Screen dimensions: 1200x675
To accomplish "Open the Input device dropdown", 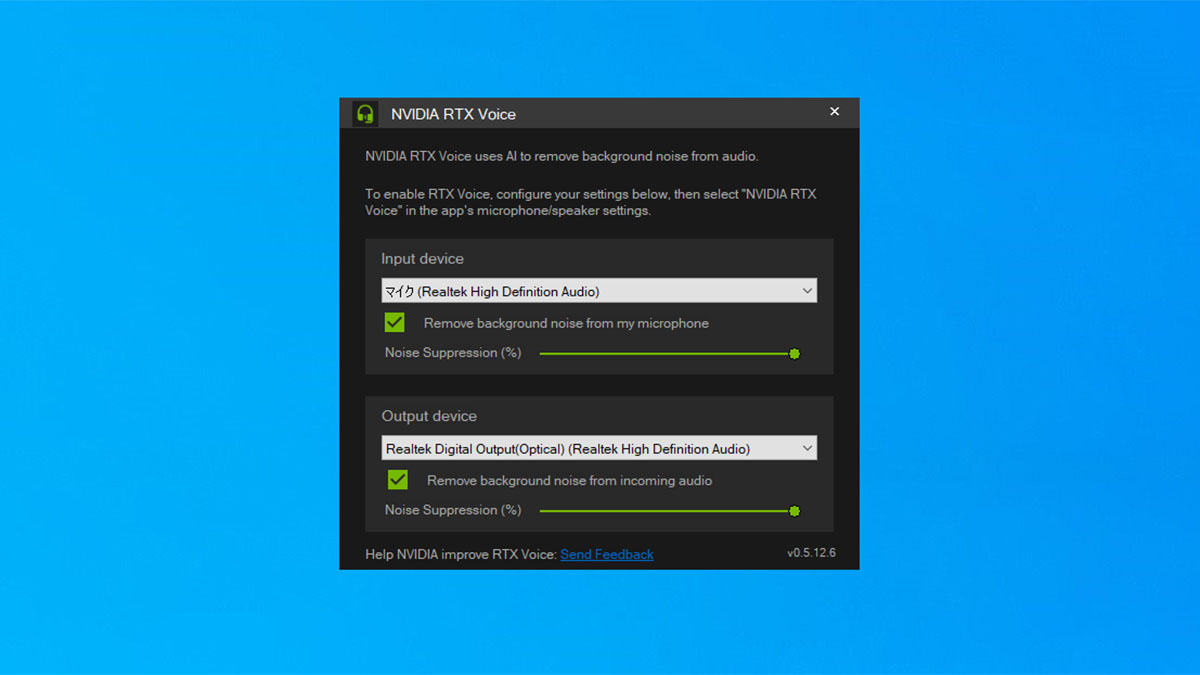I will pos(599,291).
